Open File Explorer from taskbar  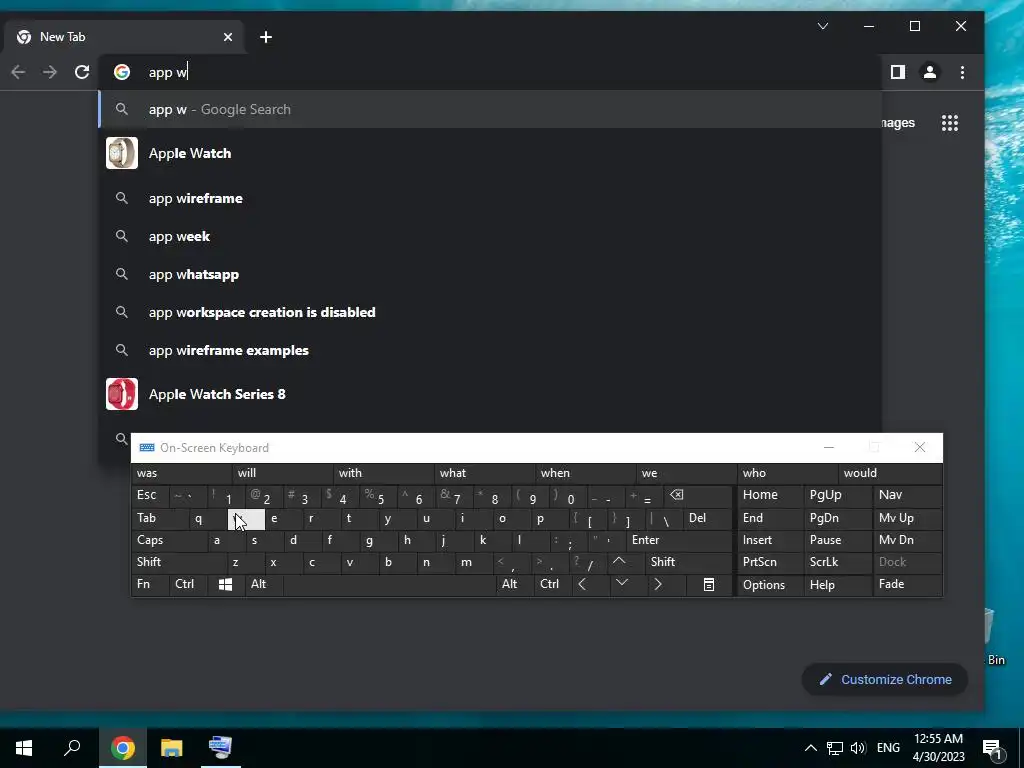pyautogui.click(x=171, y=748)
